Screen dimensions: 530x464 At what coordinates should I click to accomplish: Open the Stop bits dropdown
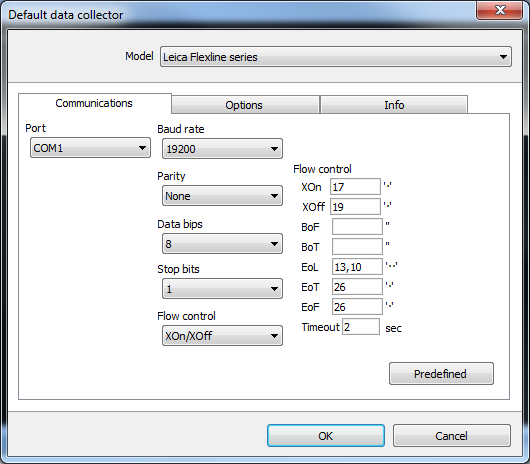(x=222, y=289)
